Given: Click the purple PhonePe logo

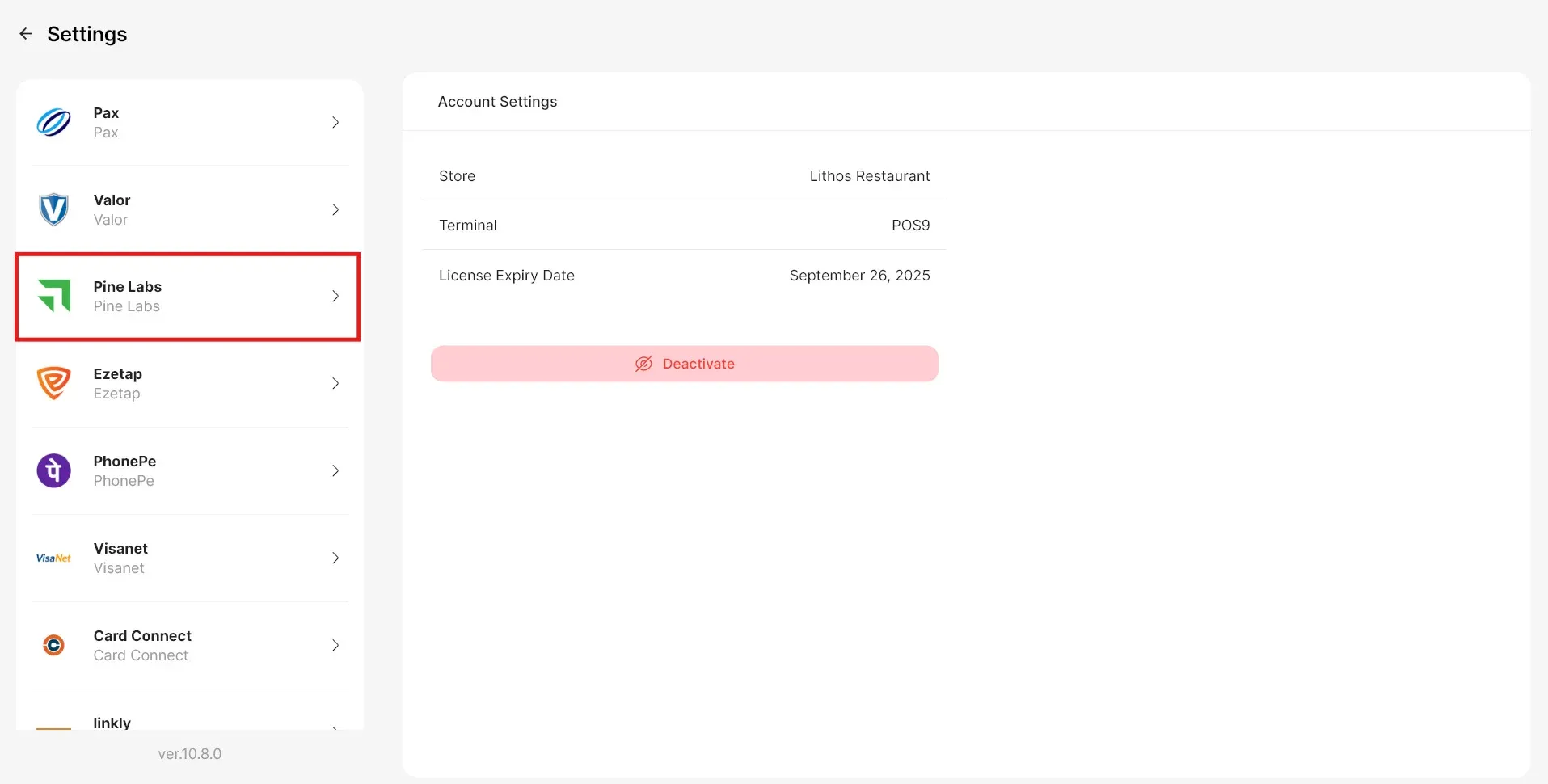Looking at the screenshot, I should coord(53,470).
